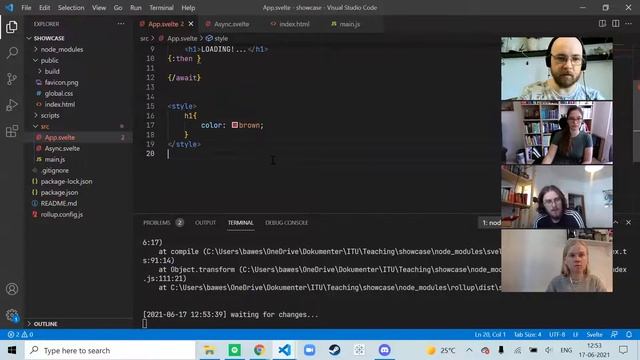Click style in the breadcrumb path
Image resolution: width=640 pixels, height=360 pixels.
point(221,38)
